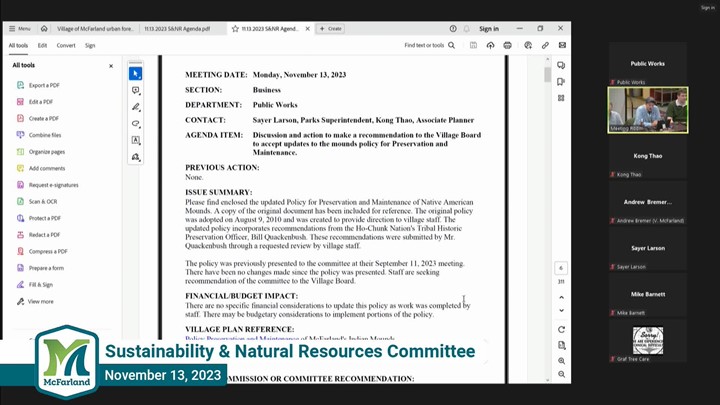Star the active S&NR Agenda tab

235,28
